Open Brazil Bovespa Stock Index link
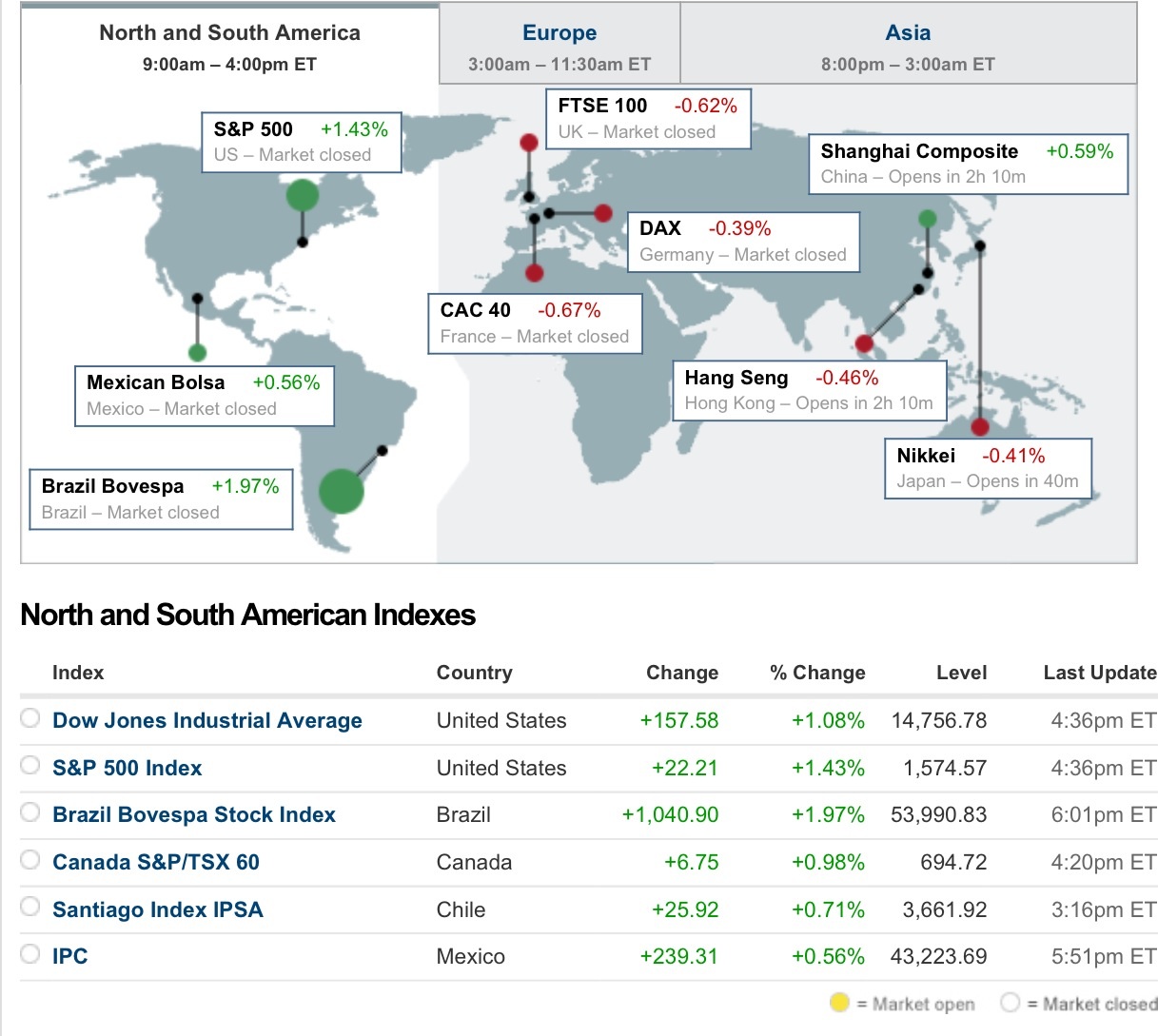This screenshot has height=1036, width=1158. [194, 814]
